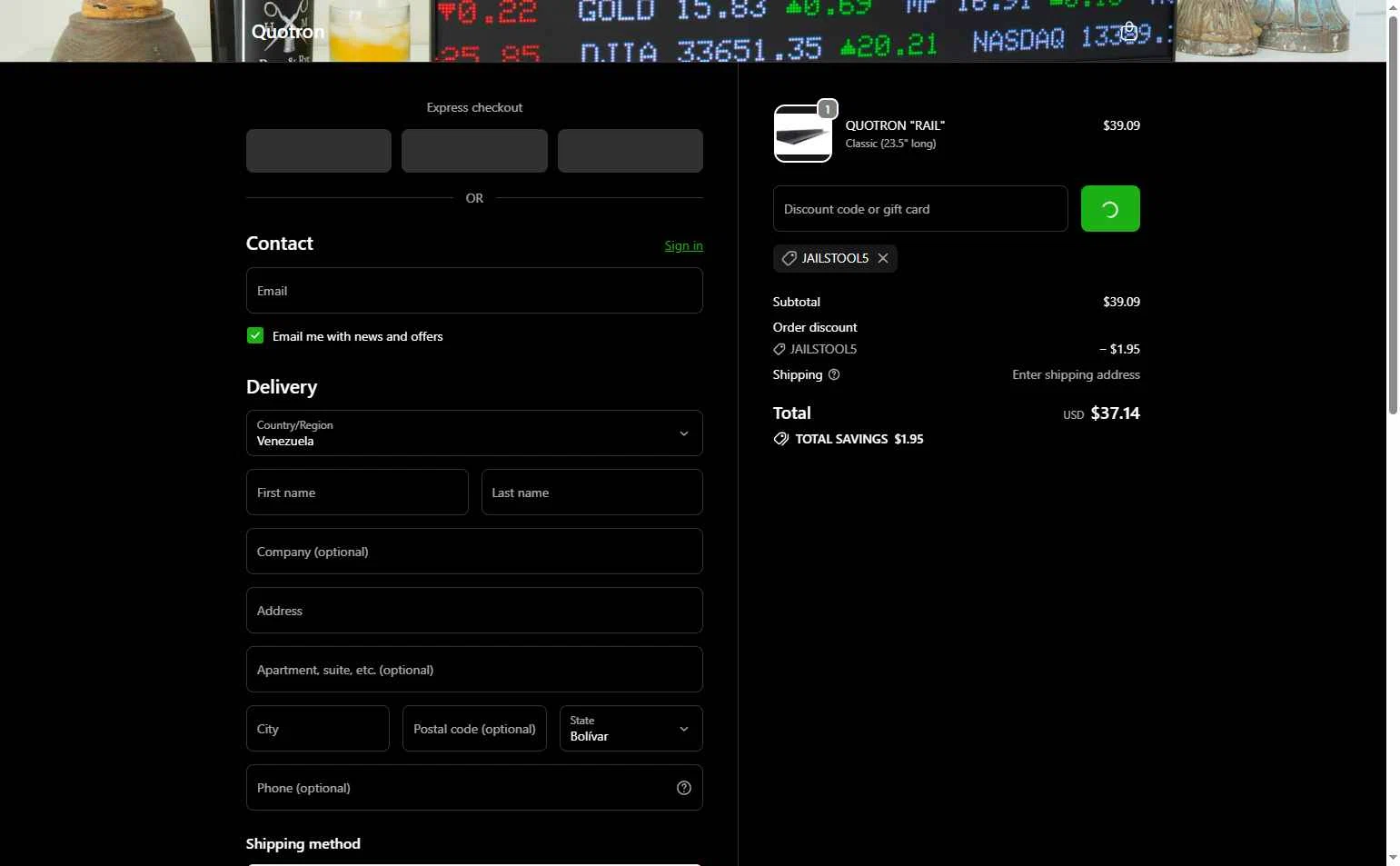Screen dimensions: 1400x866
Task: Click the scrollbar down arrow
Action: tap(1393, 858)
